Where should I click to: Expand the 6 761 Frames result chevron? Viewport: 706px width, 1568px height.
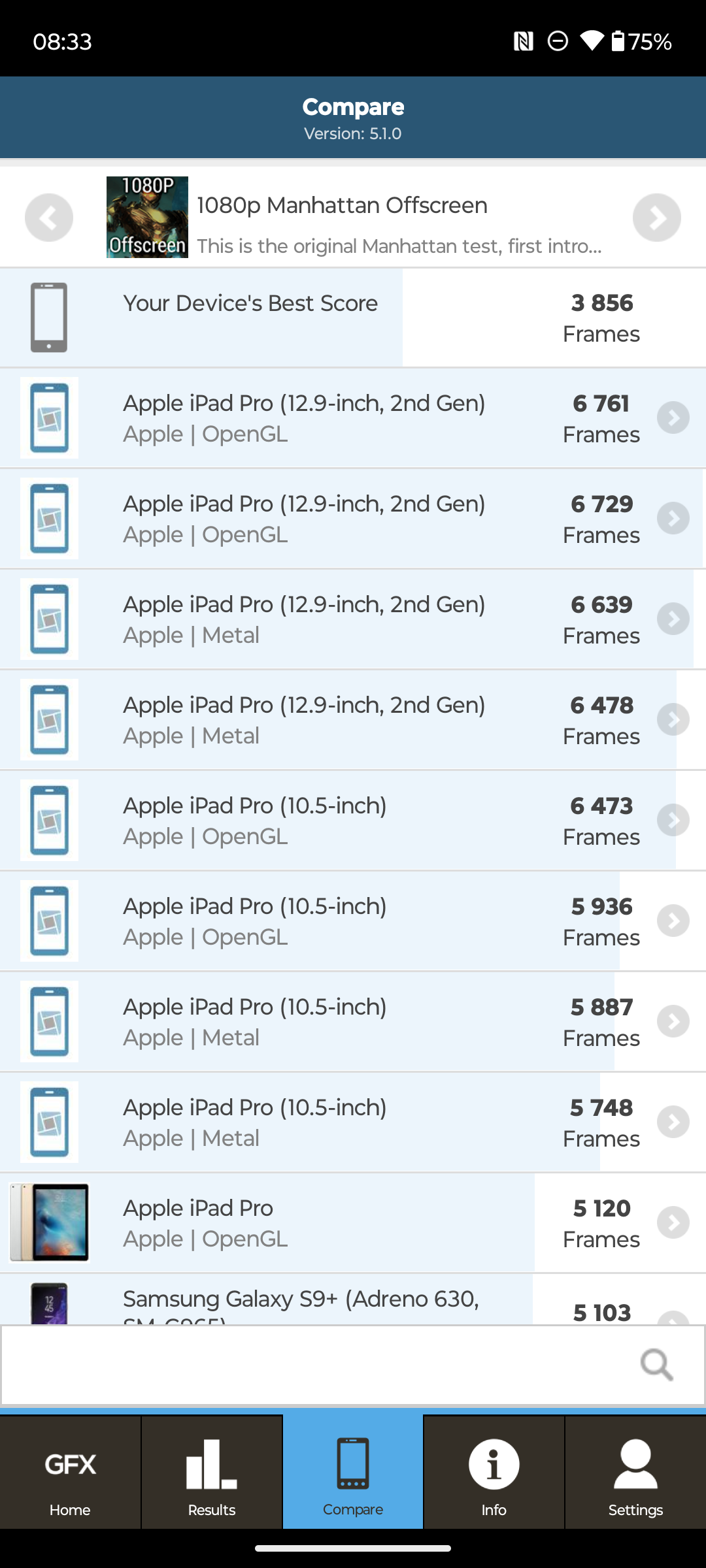click(x=673, y=418)
